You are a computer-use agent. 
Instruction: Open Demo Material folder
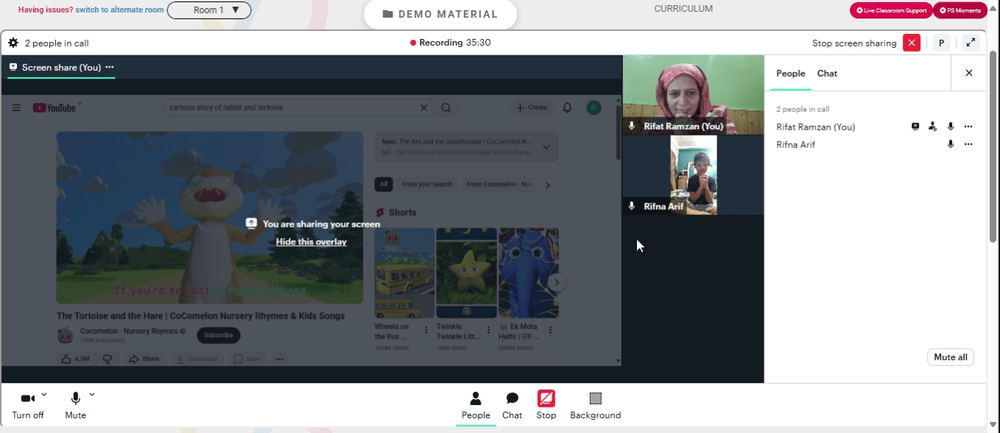(440, 14)
